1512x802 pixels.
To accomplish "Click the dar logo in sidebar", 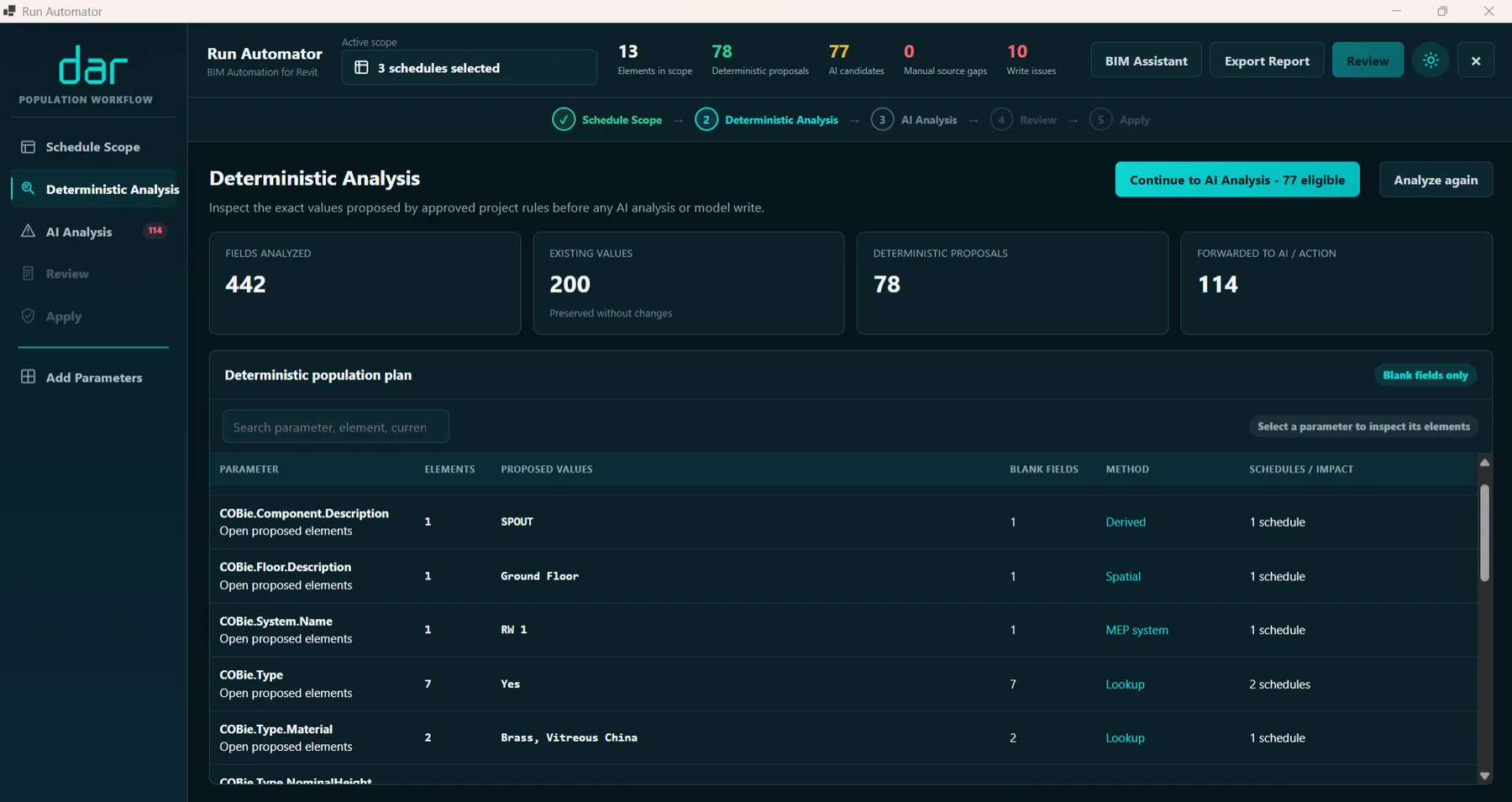I will point(93,66).
